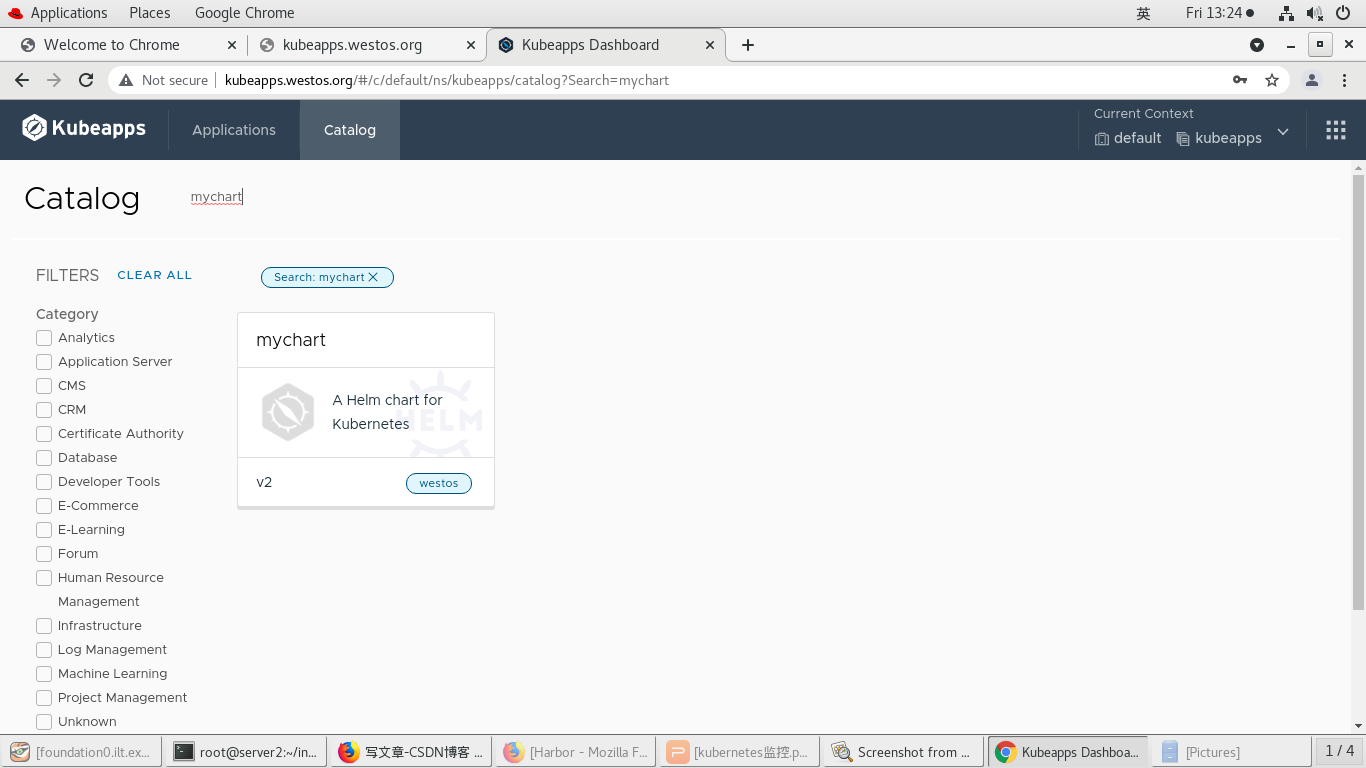Click the system volume icon

coord(1315,13)
